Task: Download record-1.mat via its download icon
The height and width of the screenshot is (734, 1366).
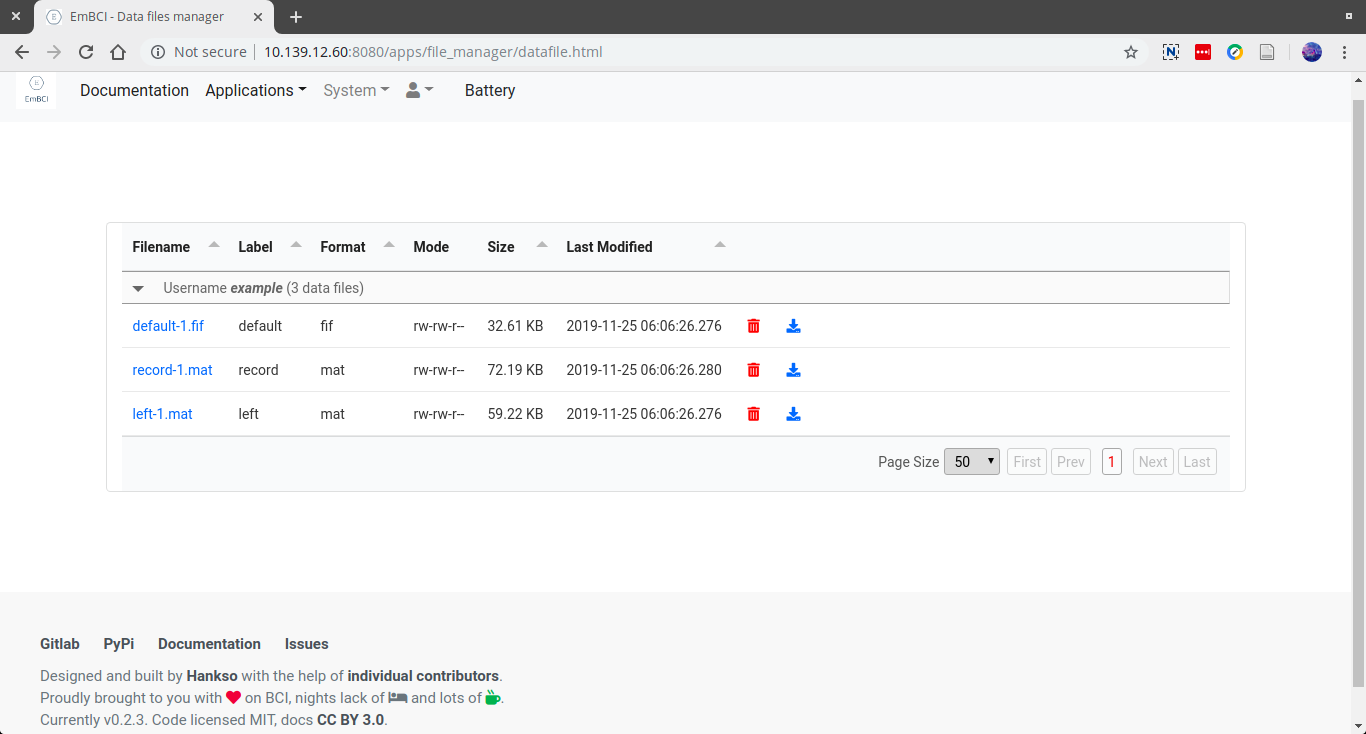Action: click(793, 369)
